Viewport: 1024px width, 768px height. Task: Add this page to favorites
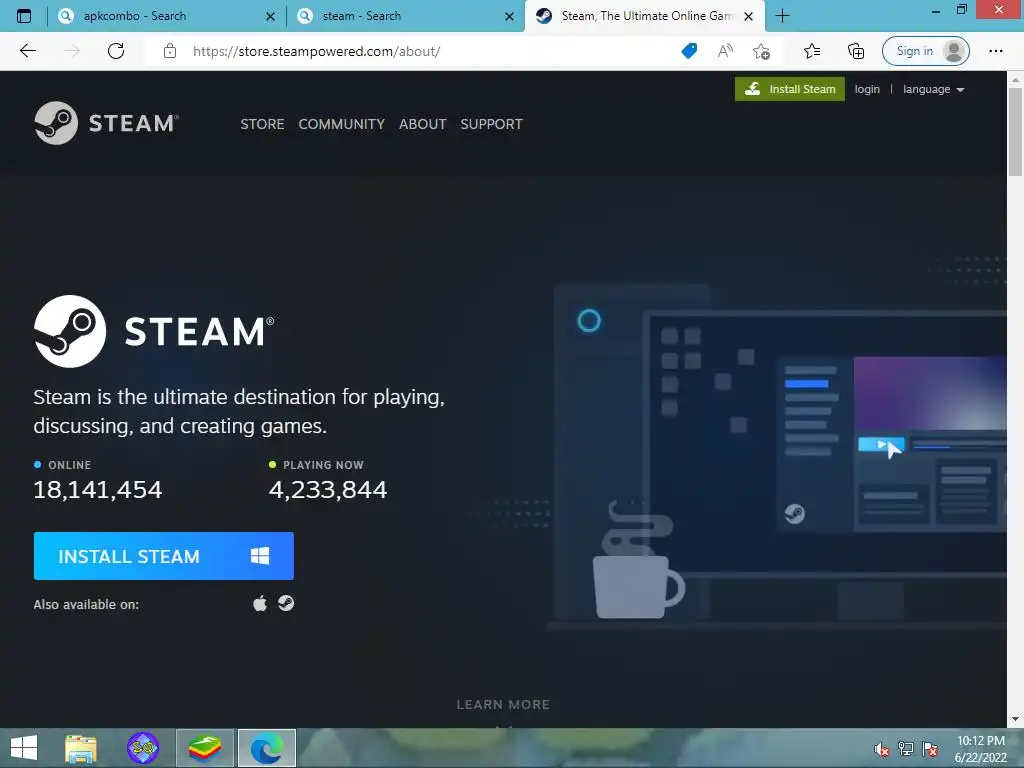tap(761, 51)
